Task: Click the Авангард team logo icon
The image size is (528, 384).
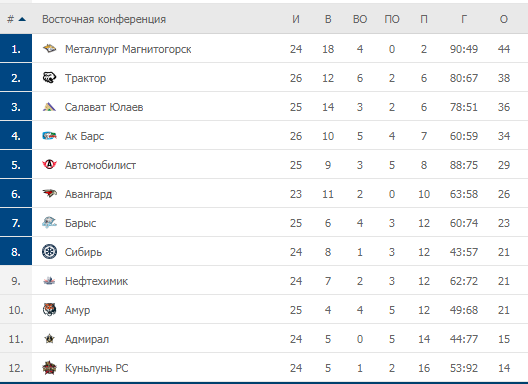Action: pyautogui.click(x=50, y=194)
